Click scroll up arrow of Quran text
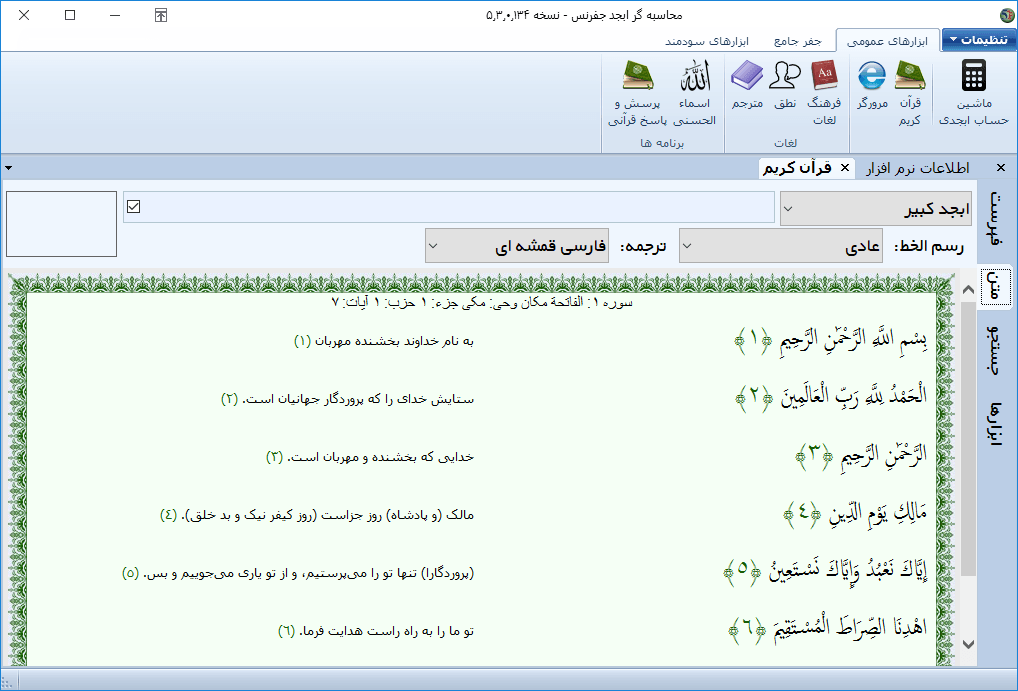1018x691 pixels. (968, 290)
